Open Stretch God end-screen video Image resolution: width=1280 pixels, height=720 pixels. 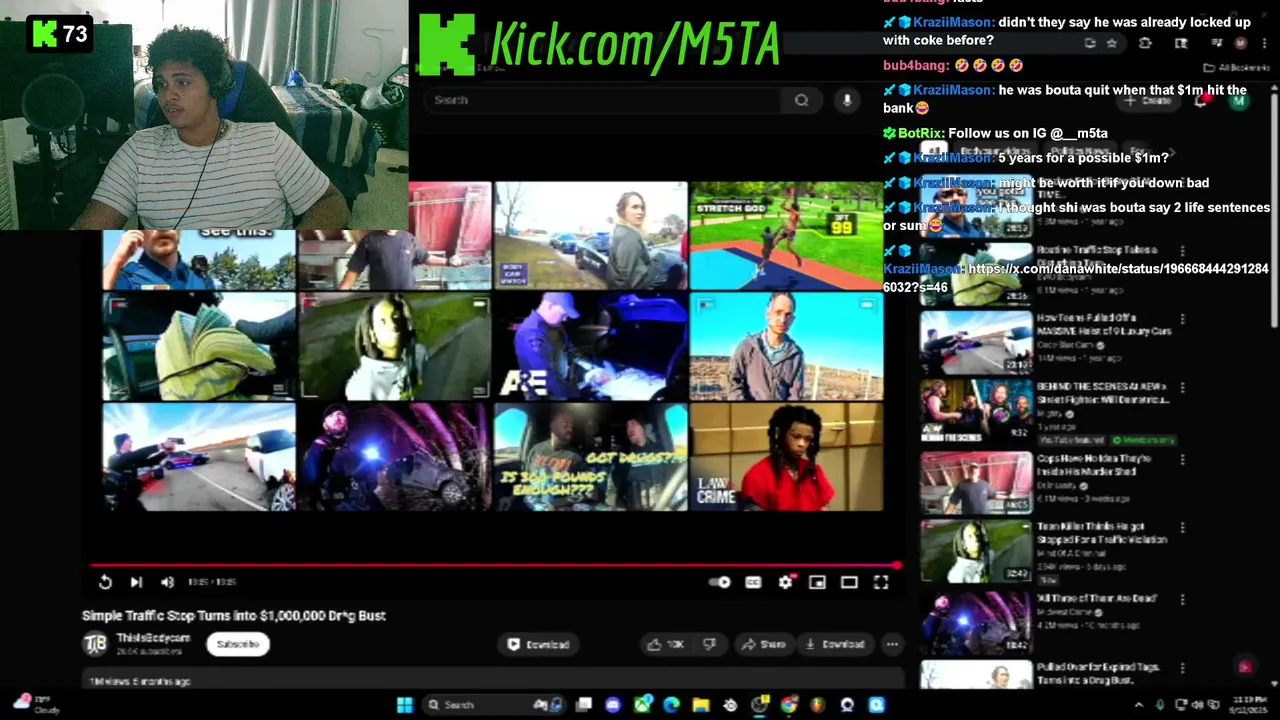pos(787,235)
